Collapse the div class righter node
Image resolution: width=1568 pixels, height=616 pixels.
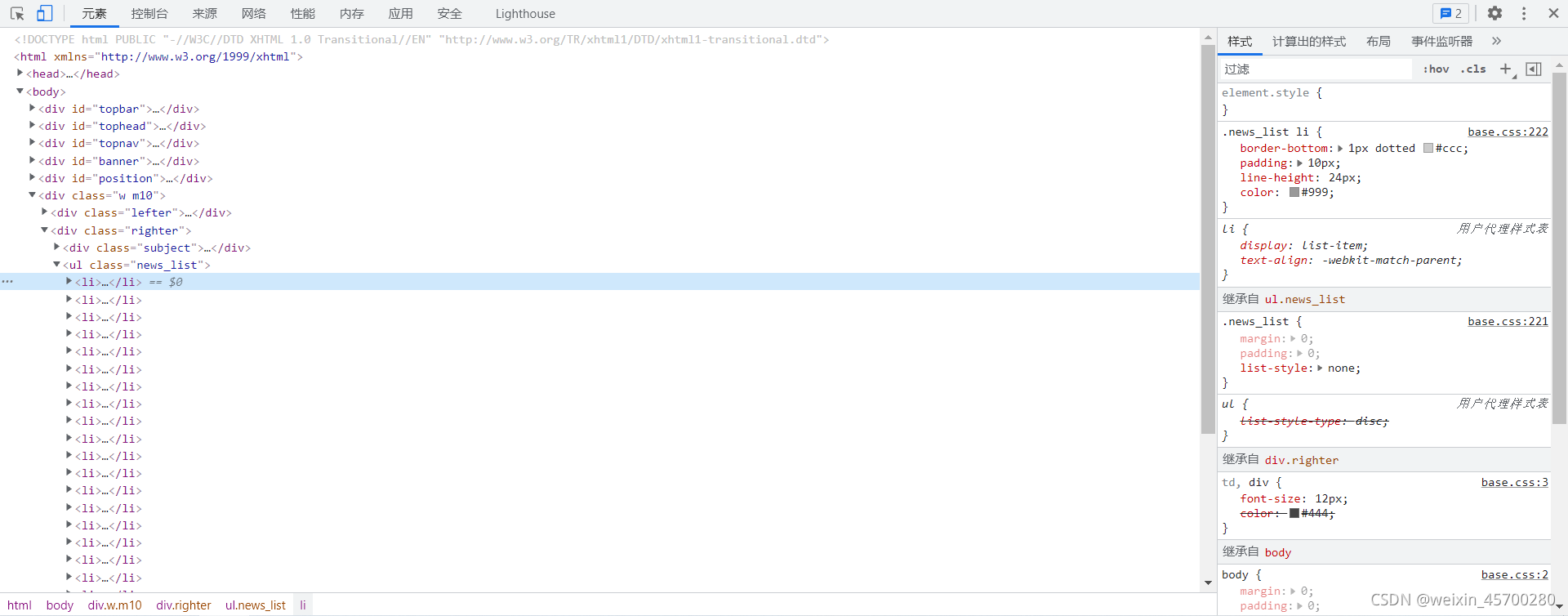[45, 230]
